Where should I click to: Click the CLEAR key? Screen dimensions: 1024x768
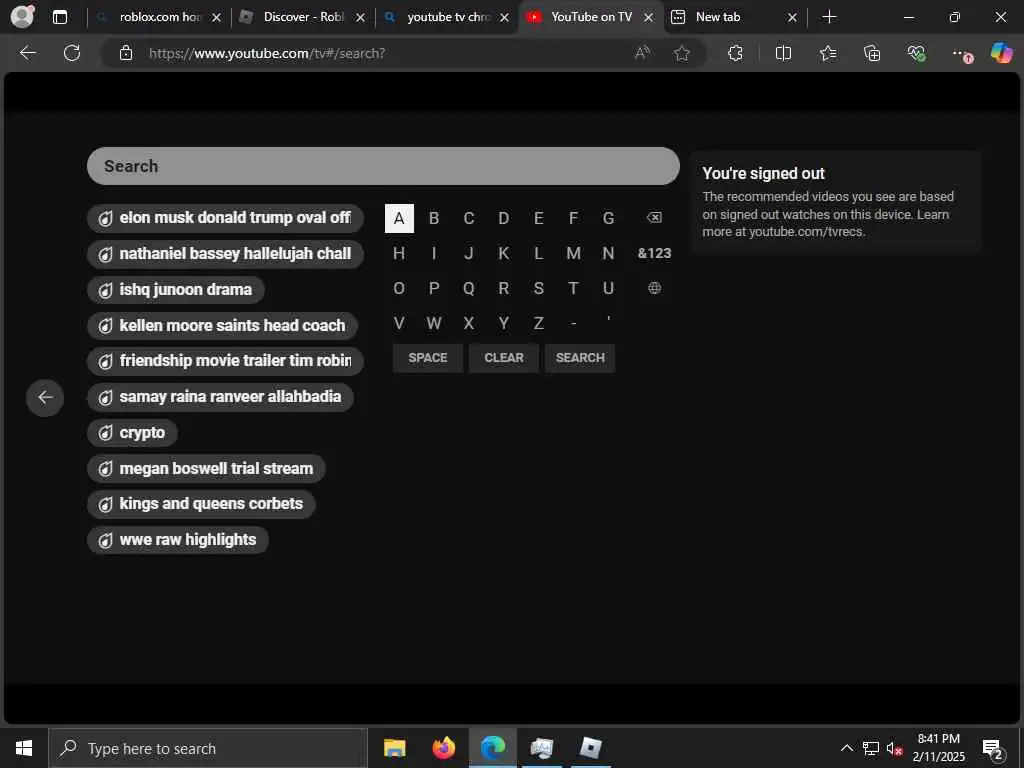tap(504, 358)
